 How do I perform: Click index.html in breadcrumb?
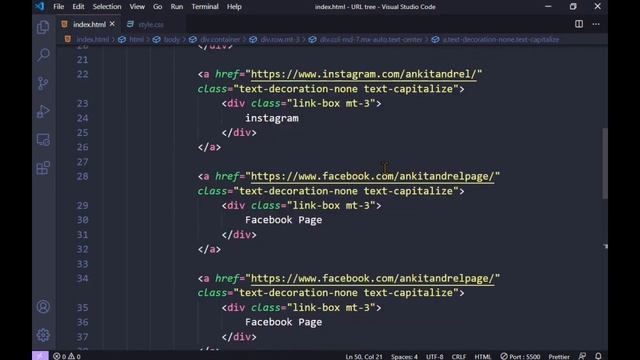pos(92,40)
